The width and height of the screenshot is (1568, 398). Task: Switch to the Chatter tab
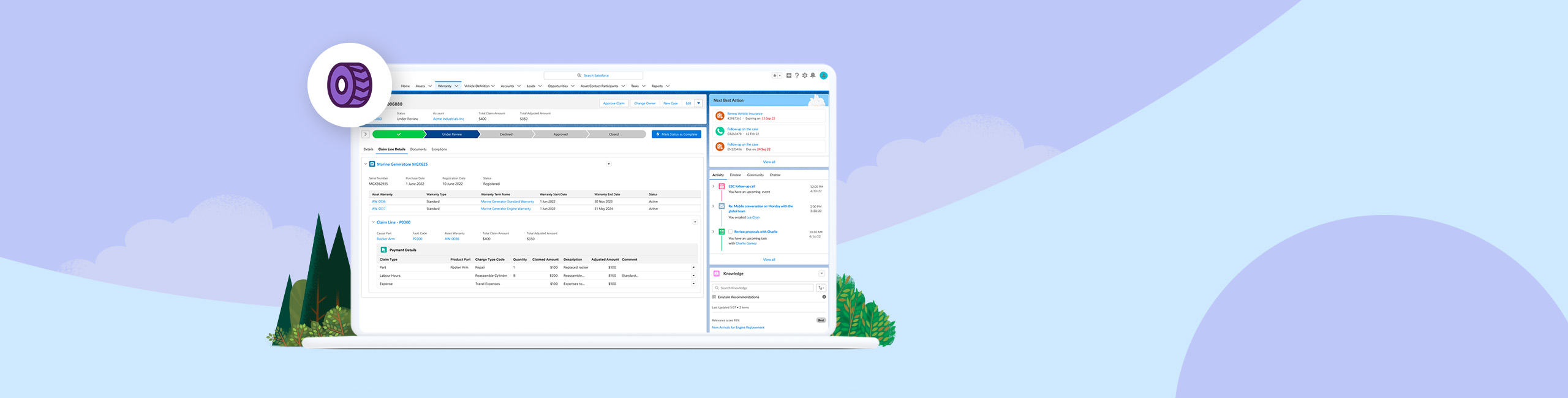(x=775, y=175)
